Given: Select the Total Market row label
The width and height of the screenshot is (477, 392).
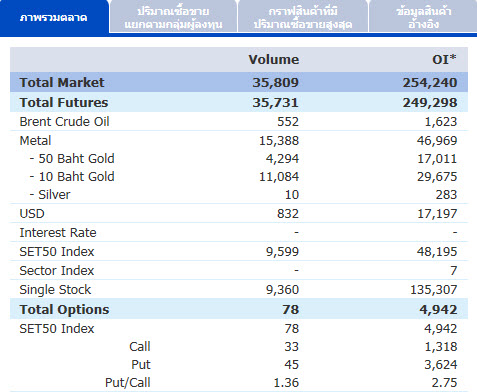Looking at the screenshot, I should tap(62, 82).
